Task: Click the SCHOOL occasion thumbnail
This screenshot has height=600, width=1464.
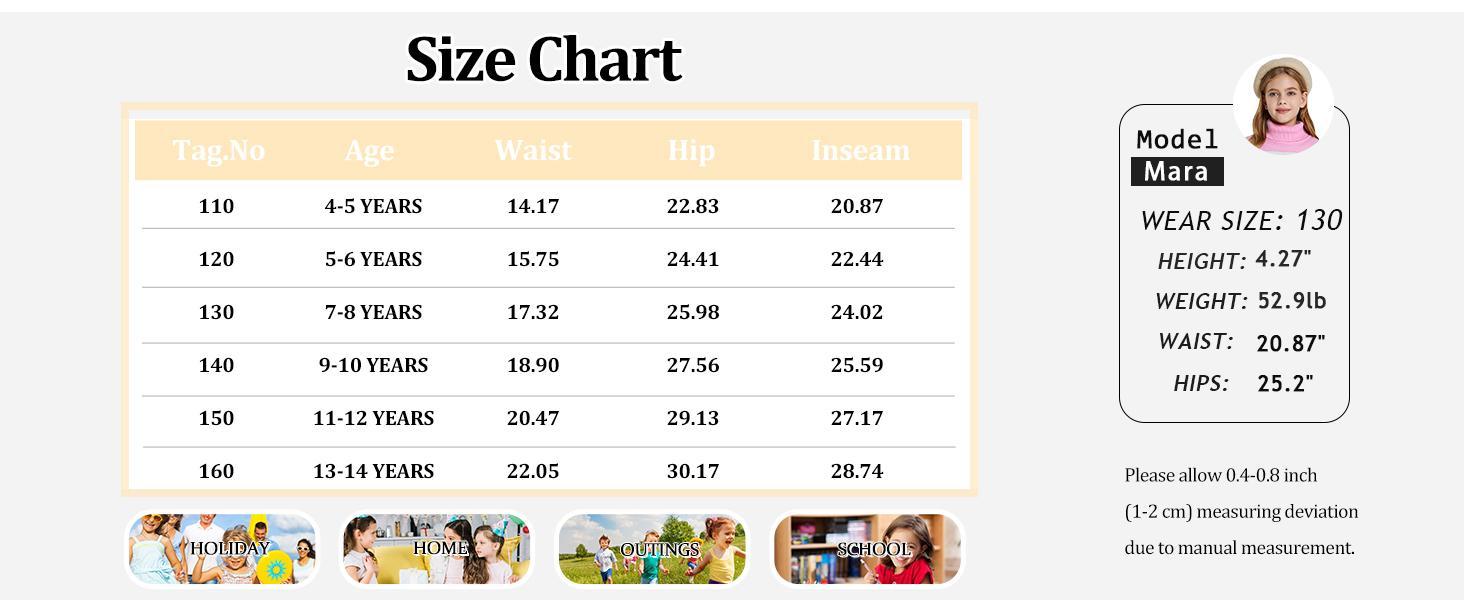Action: click(x=867, y=548)
